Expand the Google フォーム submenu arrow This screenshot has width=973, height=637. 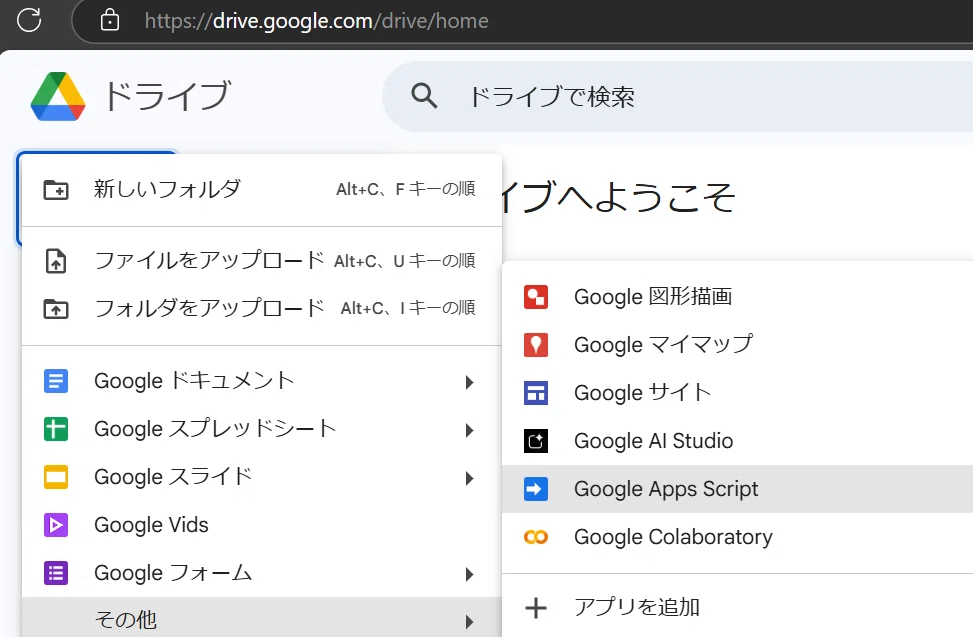pyautogui.click(x=470, y=574)
